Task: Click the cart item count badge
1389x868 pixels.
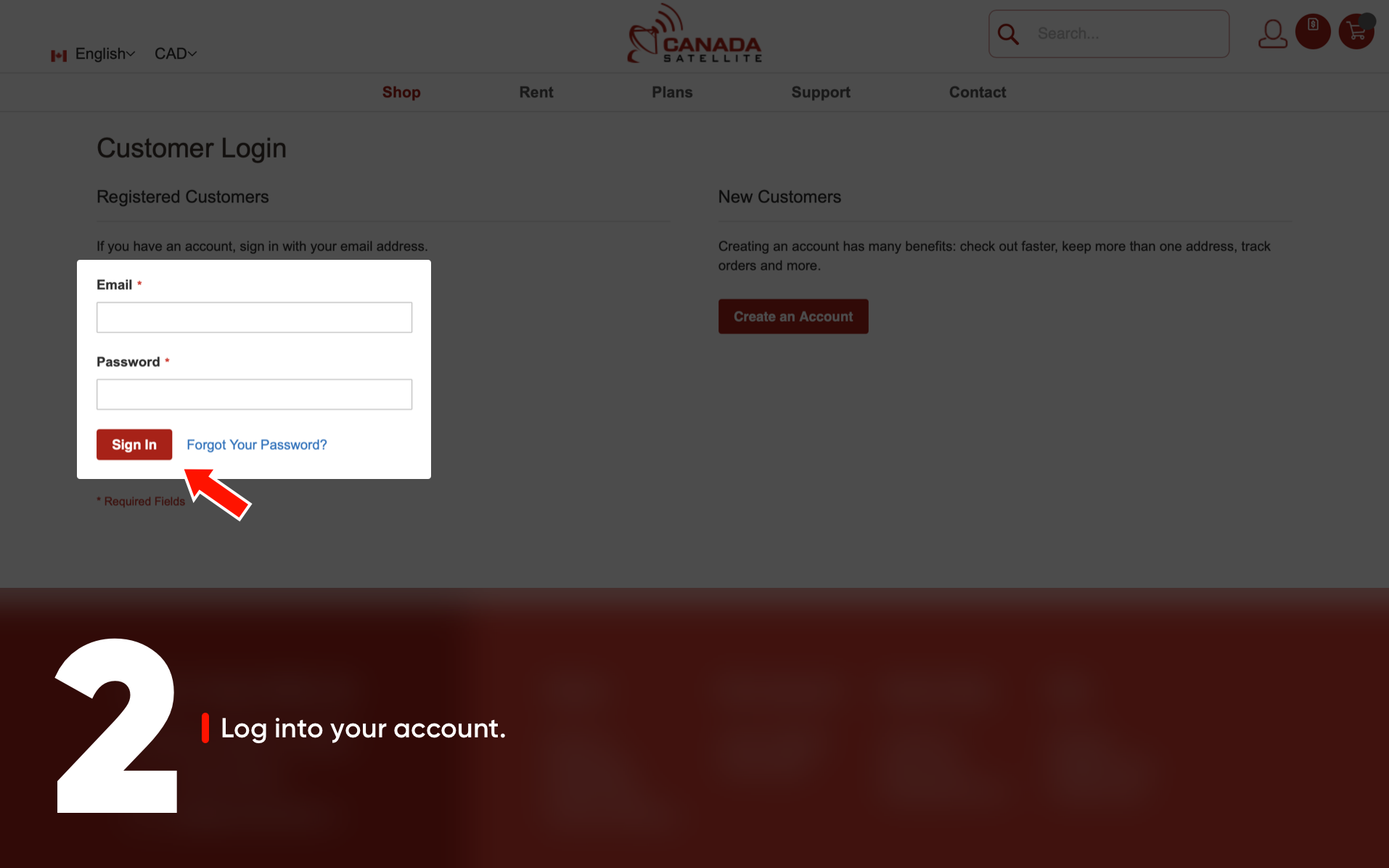Action: point(1367,20)
